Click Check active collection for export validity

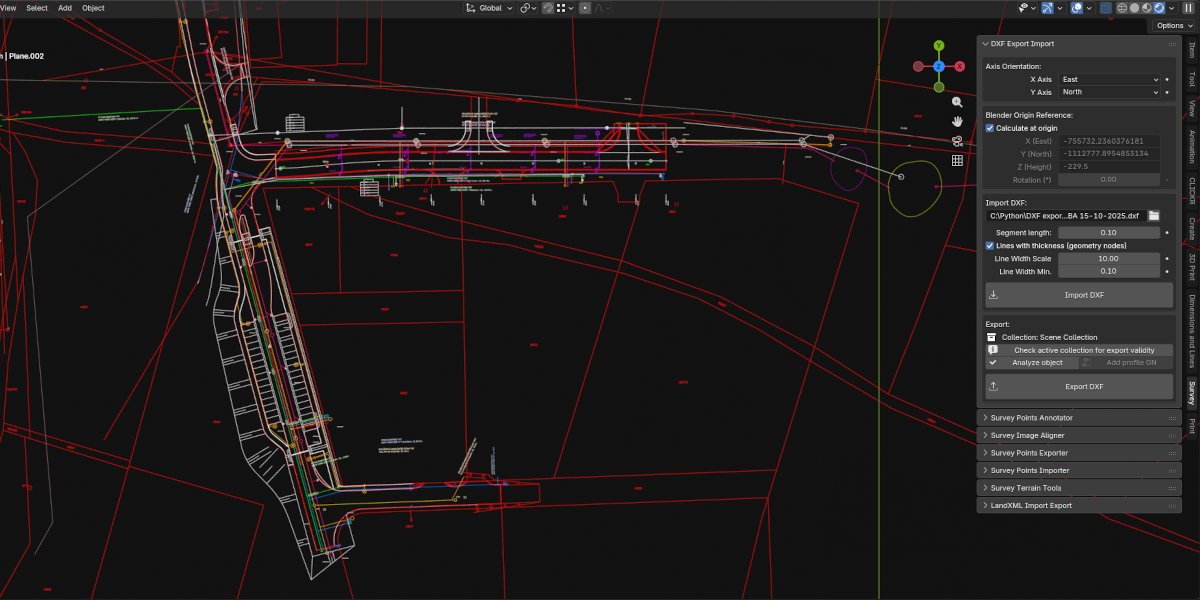click(1079, 350)
